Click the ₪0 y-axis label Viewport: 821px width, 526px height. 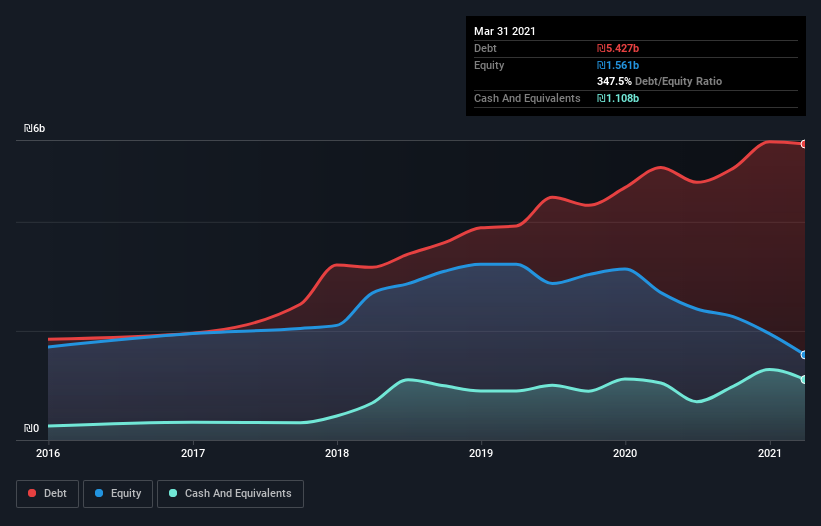[31, 428]
